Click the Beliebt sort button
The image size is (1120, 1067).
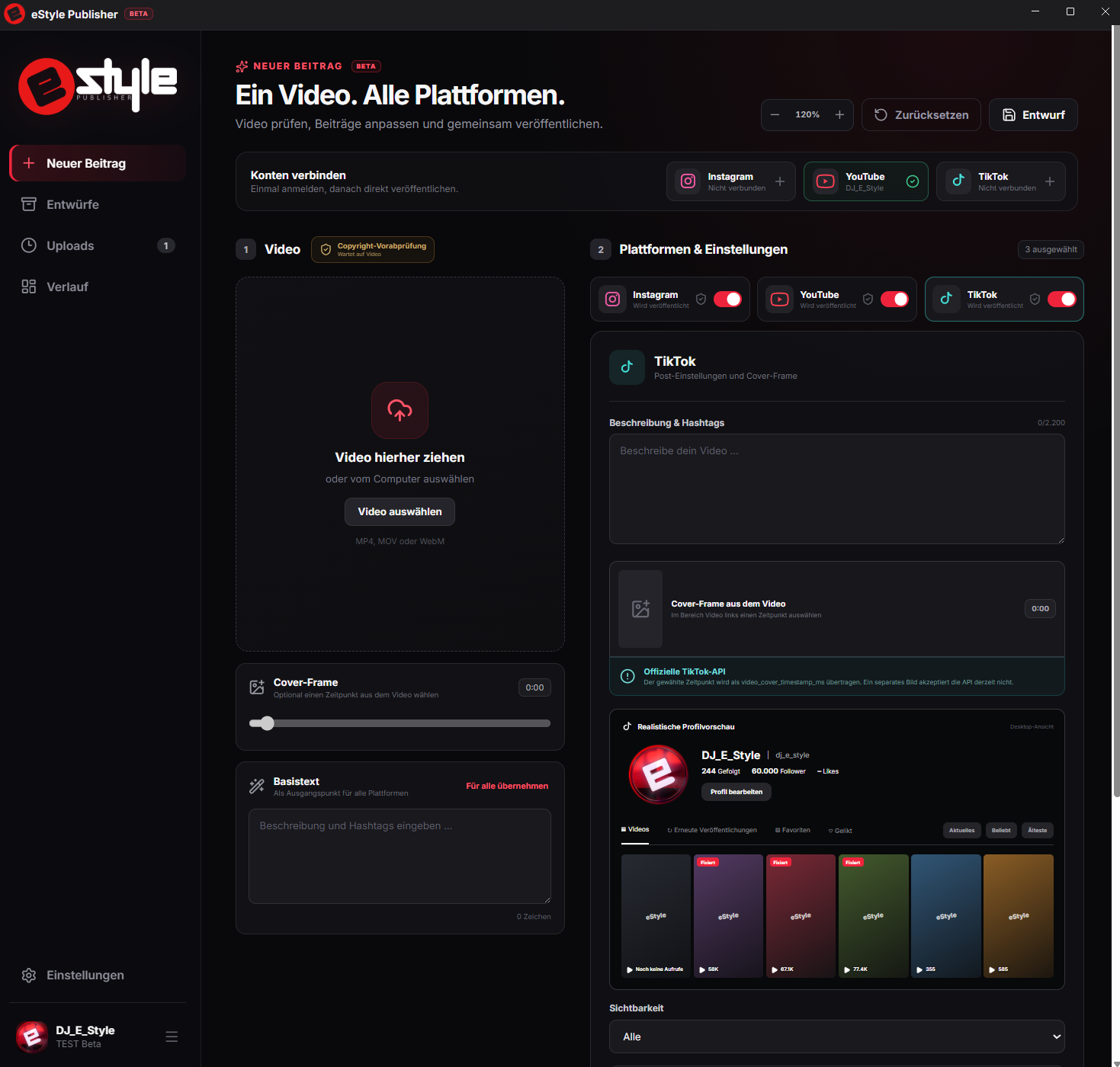click(1001, 831)
